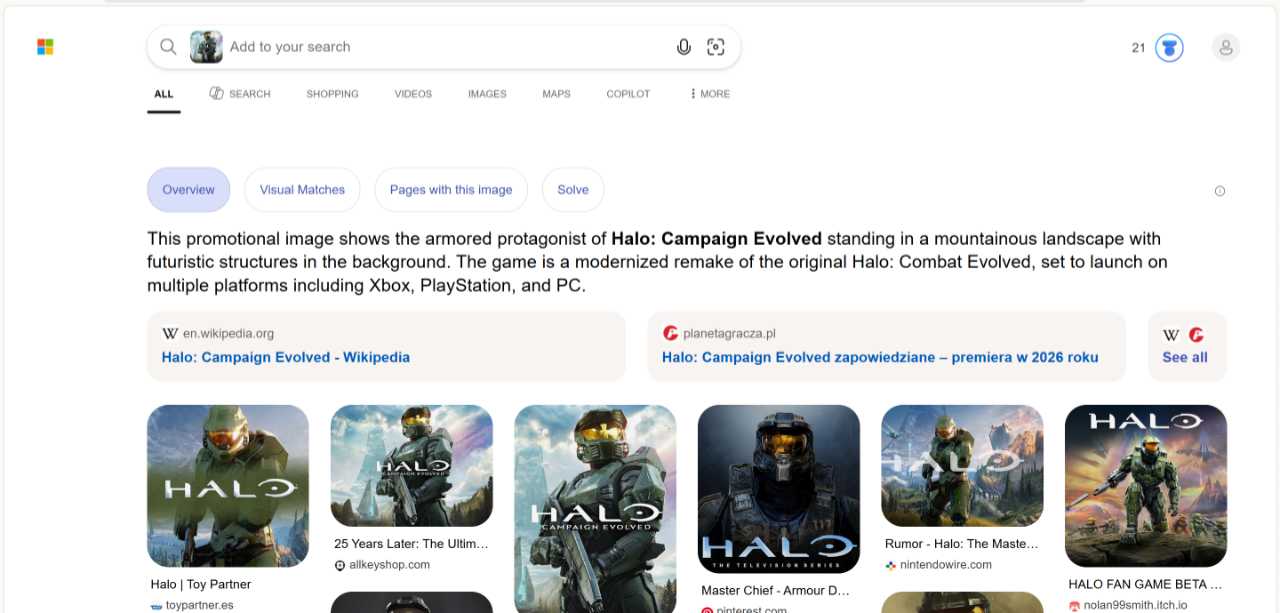The width and height of the screenshot is (1280, 613).
Task: Select the Solve chip
Action: pos(573,190)
